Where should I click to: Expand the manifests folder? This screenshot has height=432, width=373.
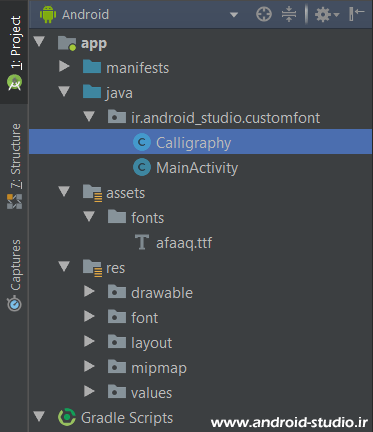pyautogui.click(x=64, y=66)
